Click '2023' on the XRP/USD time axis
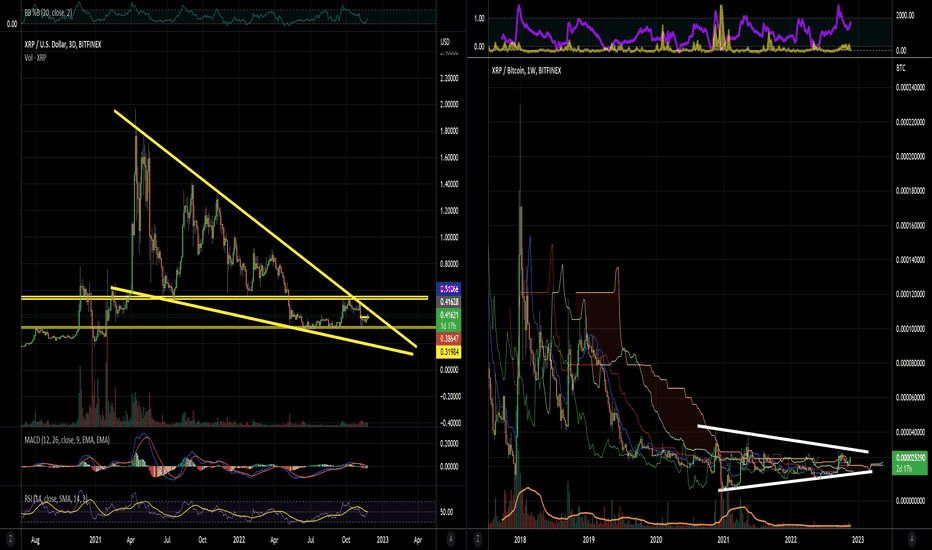The image size is (932, 550). [382, 540]
